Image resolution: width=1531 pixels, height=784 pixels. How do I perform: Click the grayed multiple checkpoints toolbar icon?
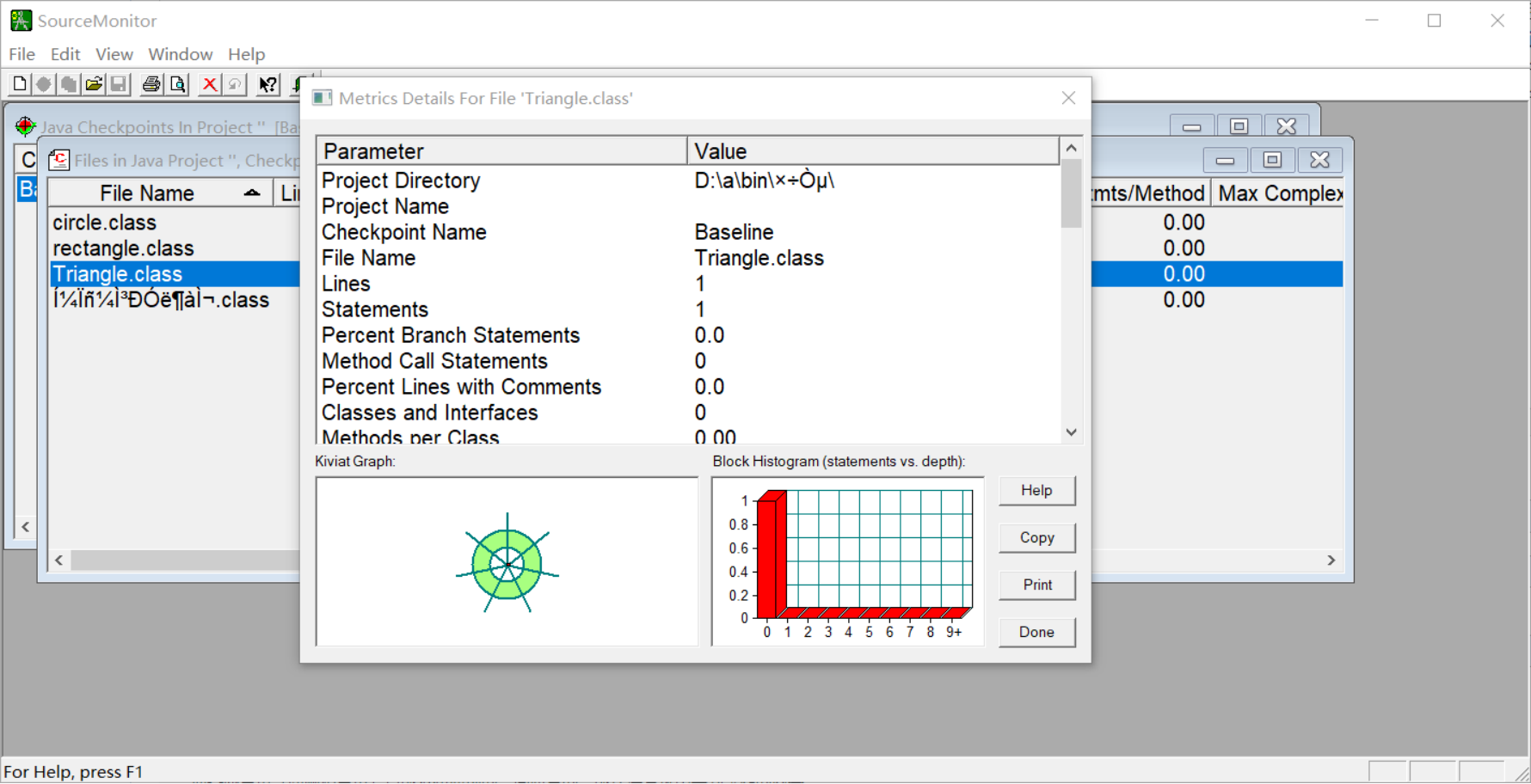click(69, 84)
